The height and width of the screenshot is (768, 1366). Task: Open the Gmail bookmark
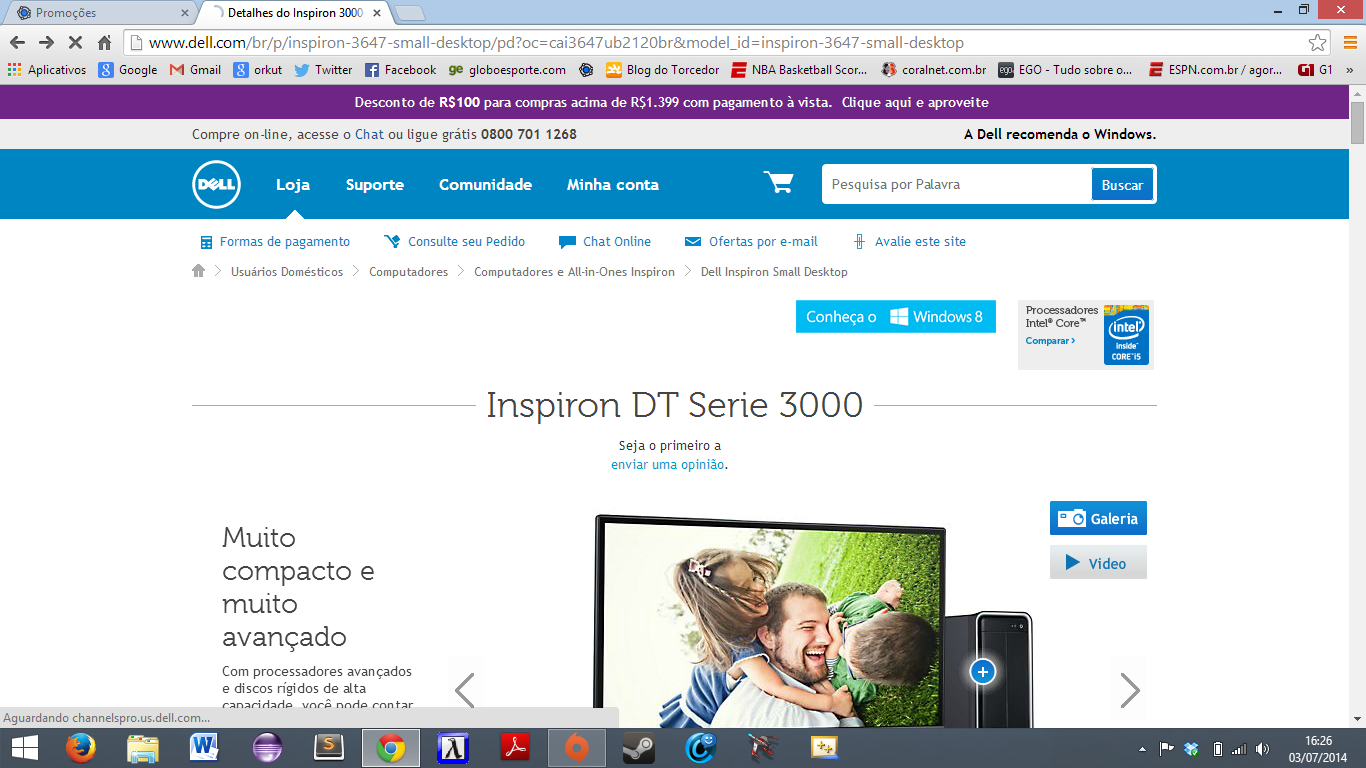point(195,70)
